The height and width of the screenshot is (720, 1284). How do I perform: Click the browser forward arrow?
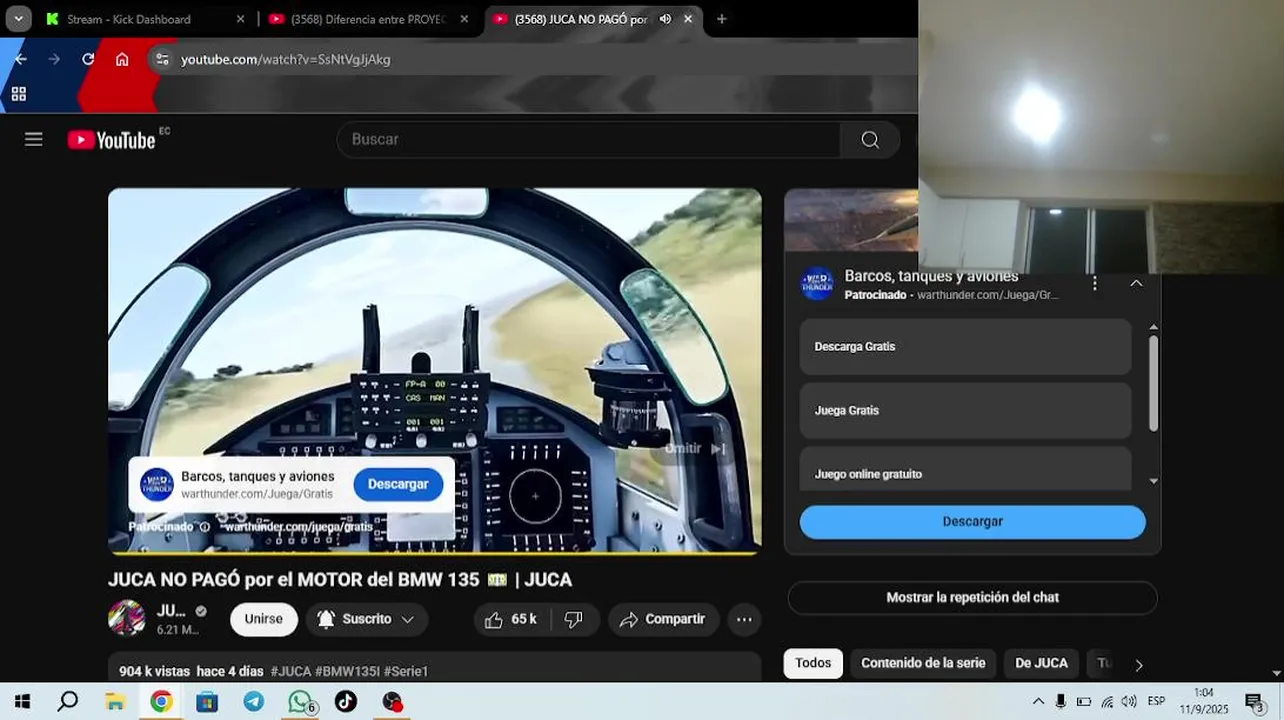pyautogui.click(x=54, y=60)
